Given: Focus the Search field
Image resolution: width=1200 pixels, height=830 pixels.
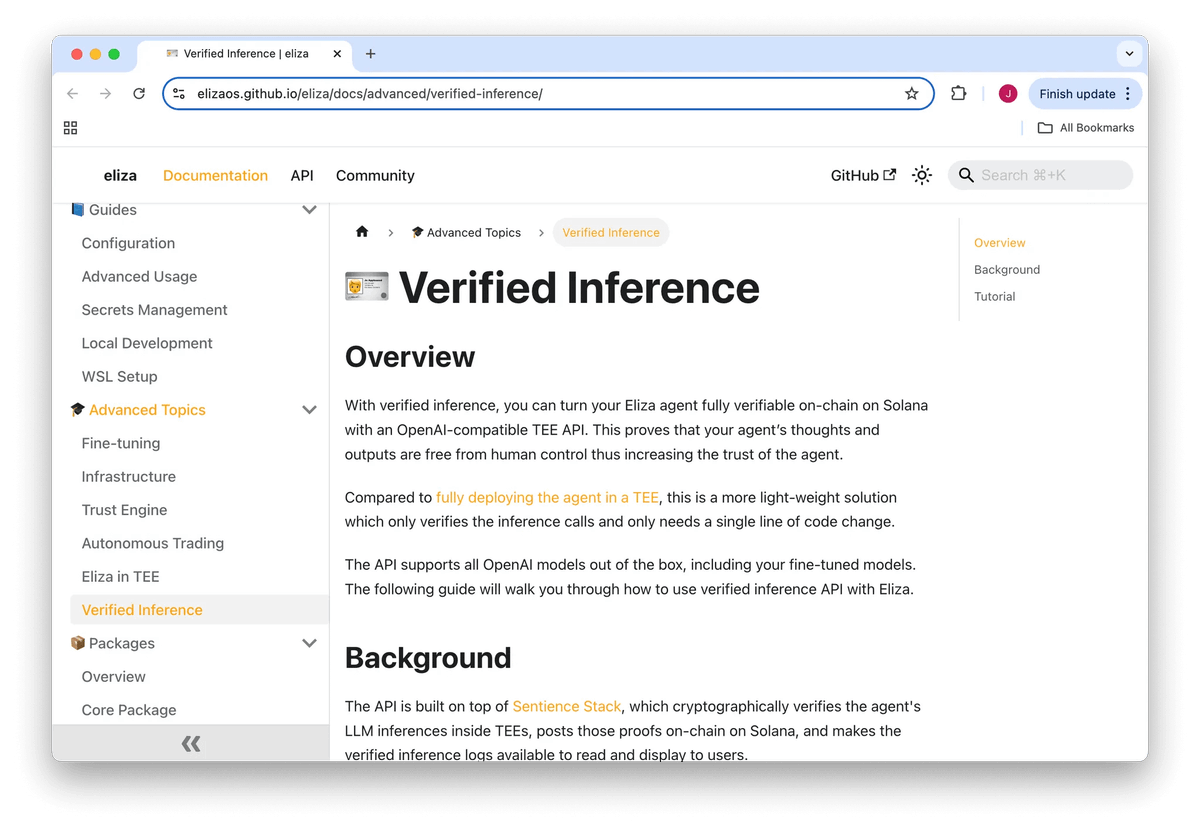Looking at the screenshot, I should [1040, 175].
